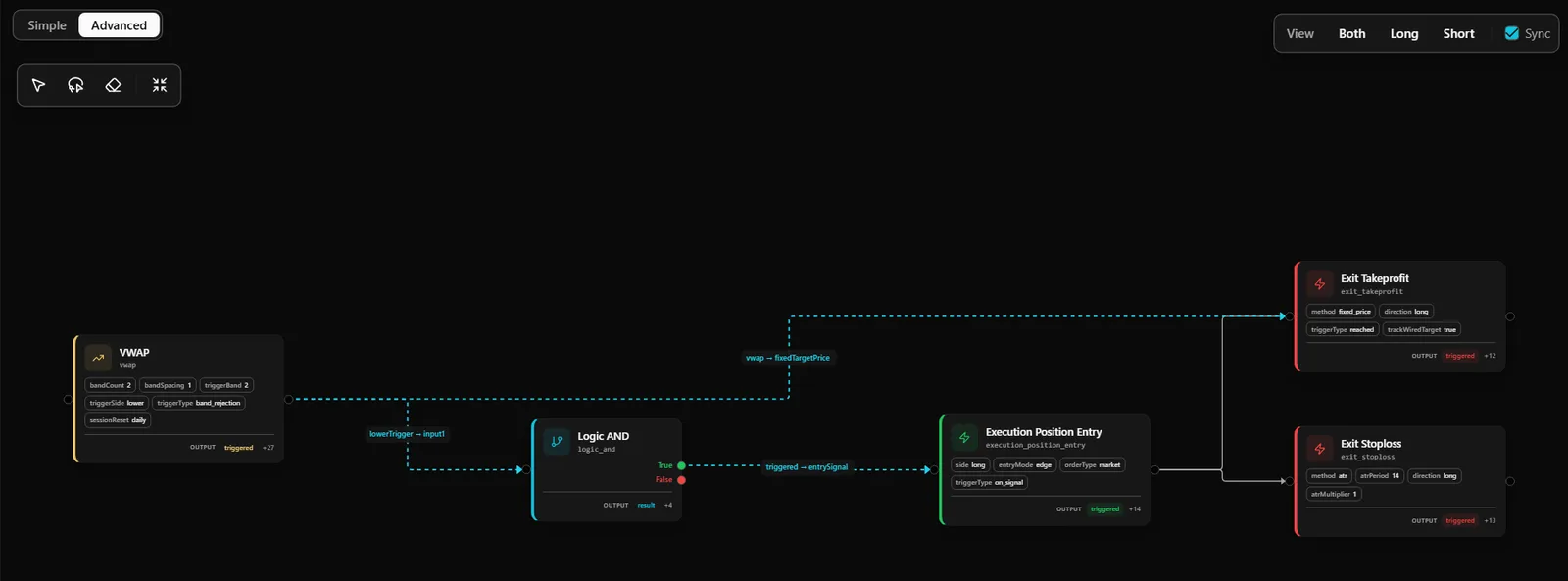Expand +14 outputs on Execution Position Entry
Screen dimensions: 1568x581
[1135, 509]
